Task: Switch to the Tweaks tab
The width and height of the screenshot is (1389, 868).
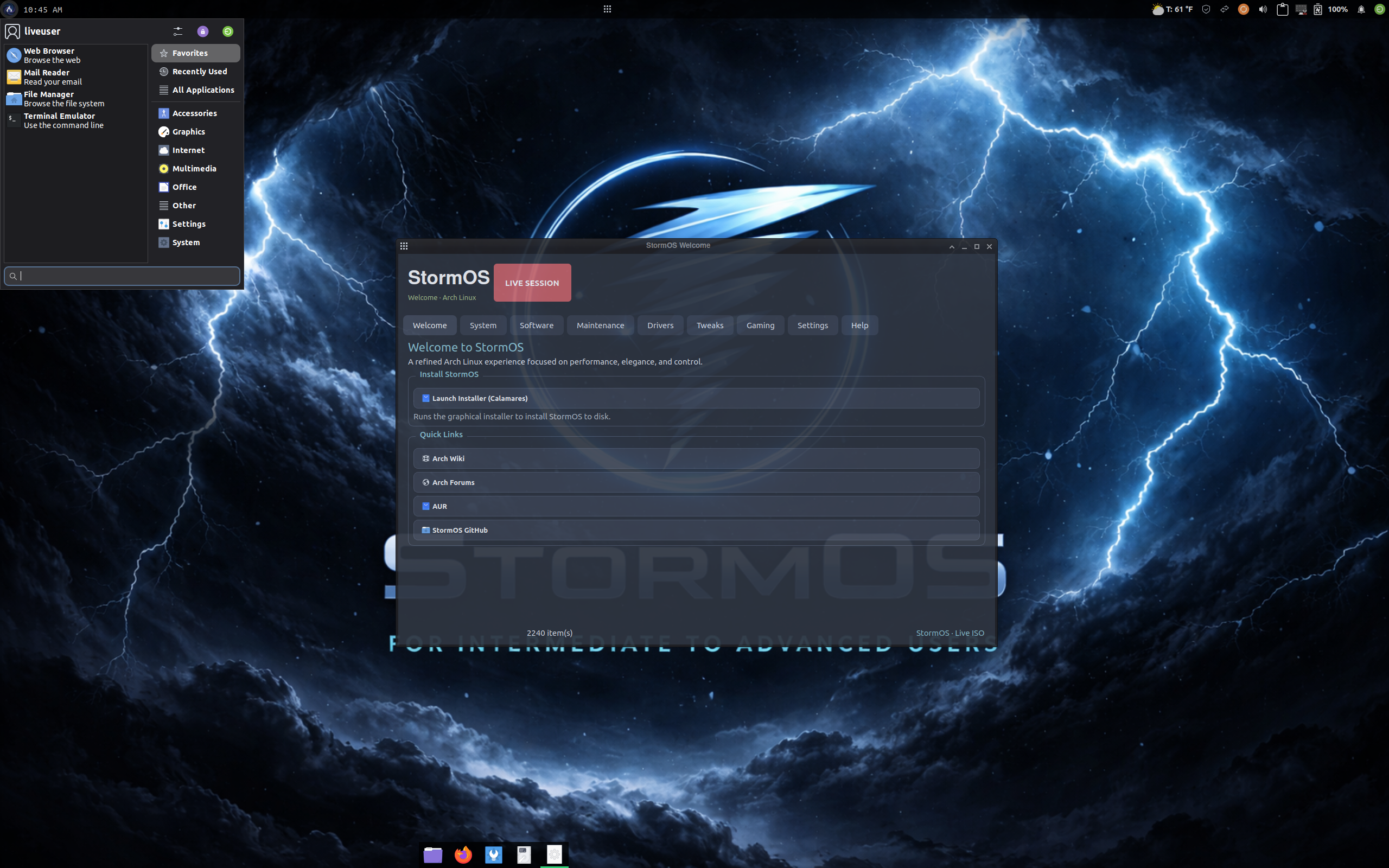Action: 710,325
